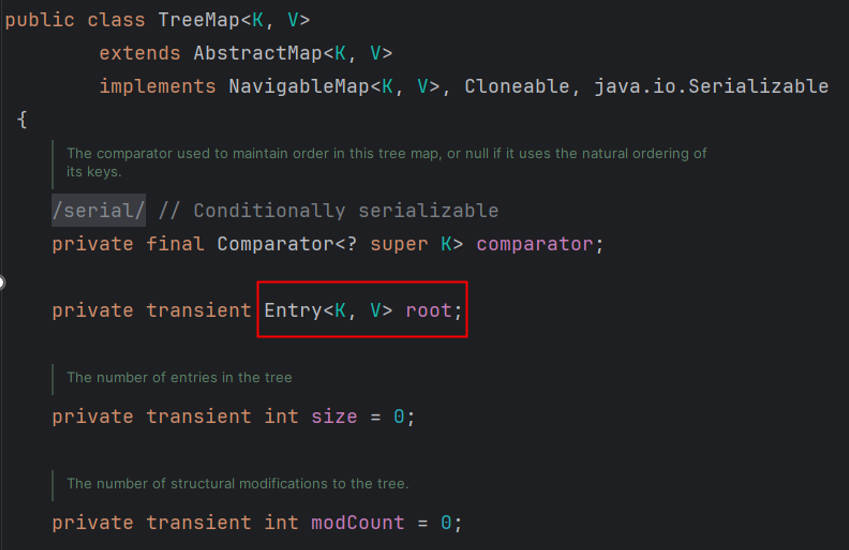Click the size field name
The image size is (849, 550).
pyautogui.click(x=334, y=416)
